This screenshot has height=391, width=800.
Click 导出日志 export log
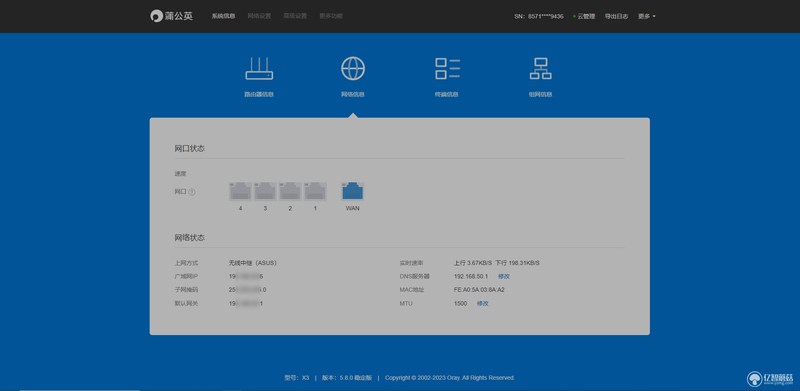(x=616, y=16)
